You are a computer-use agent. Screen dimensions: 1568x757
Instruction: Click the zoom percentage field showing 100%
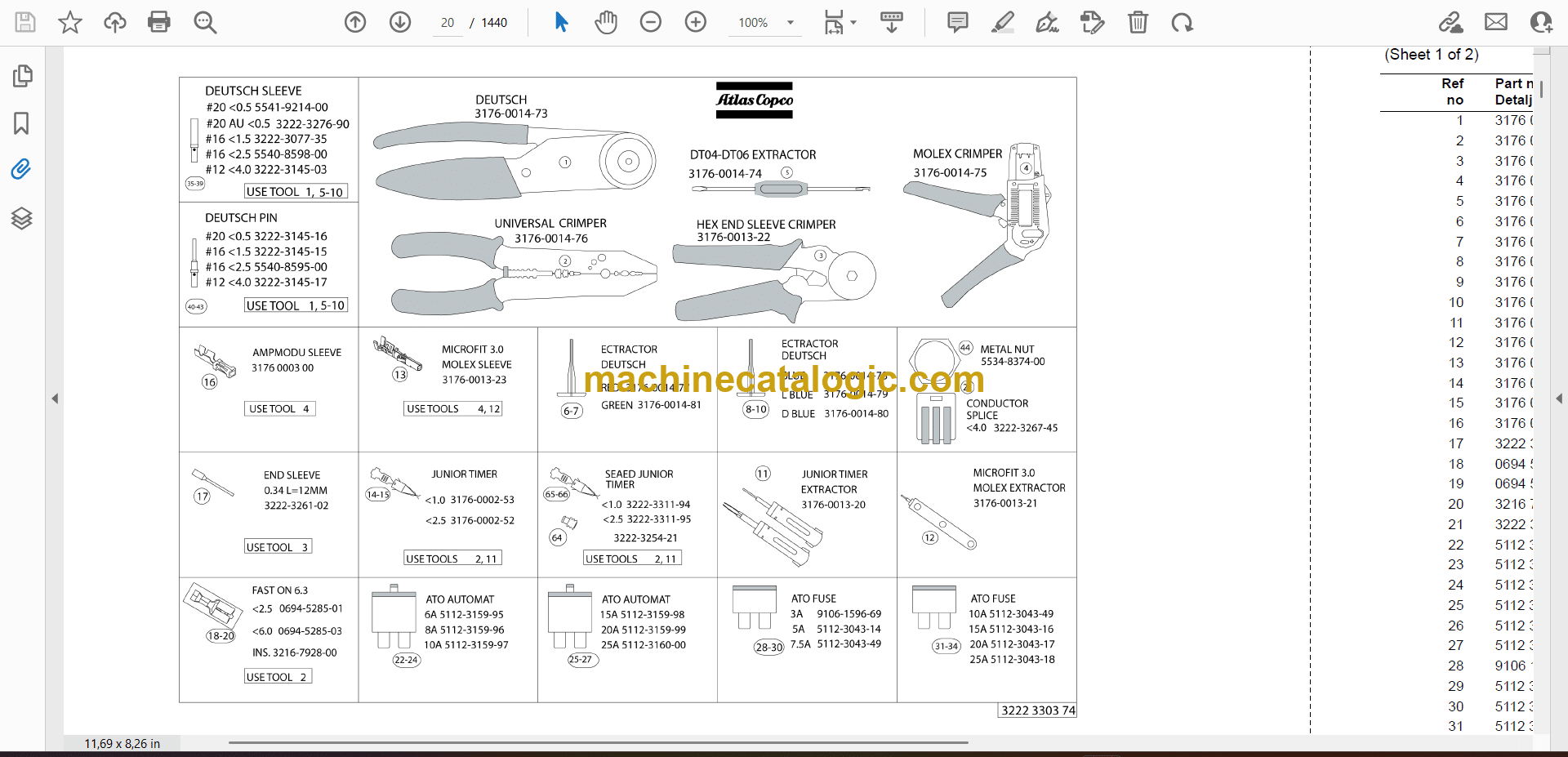point(753,23)
